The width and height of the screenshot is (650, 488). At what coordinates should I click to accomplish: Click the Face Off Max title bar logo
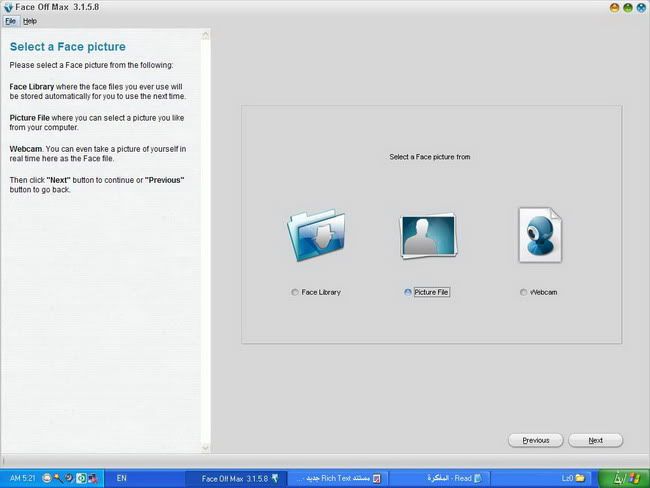8,7
